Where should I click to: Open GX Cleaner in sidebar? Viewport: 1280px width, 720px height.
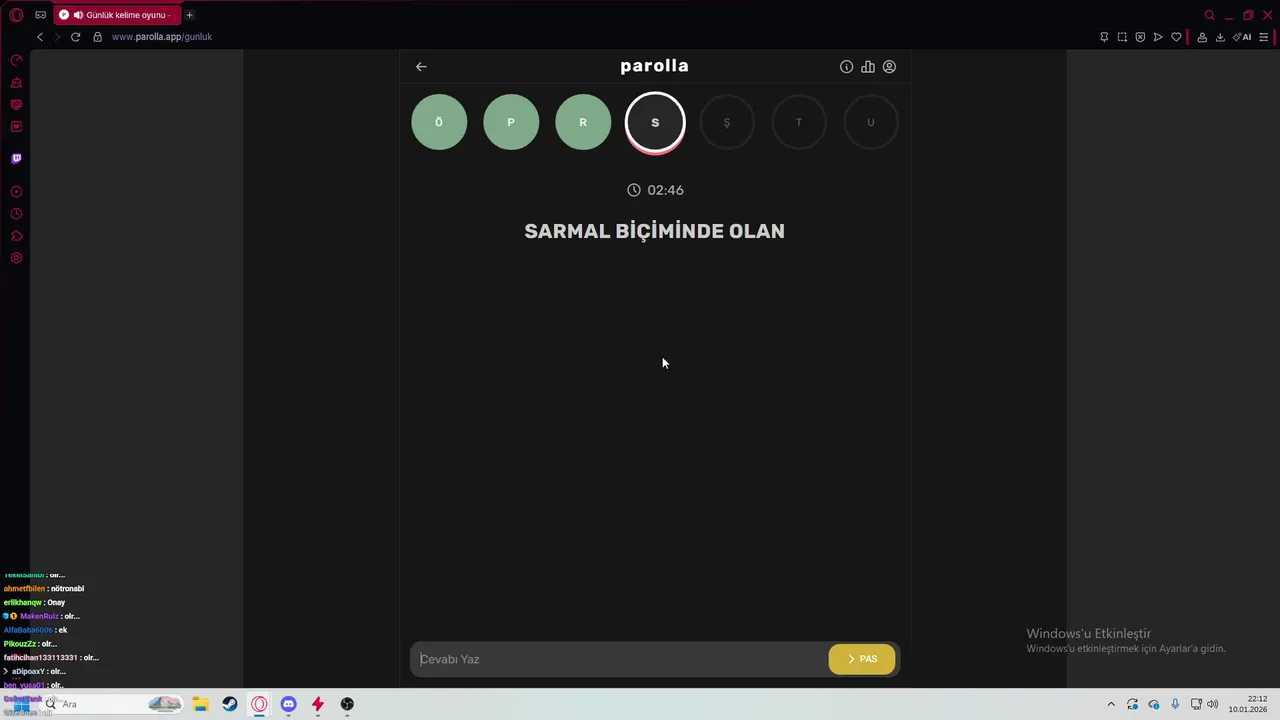tap(16, 83)
